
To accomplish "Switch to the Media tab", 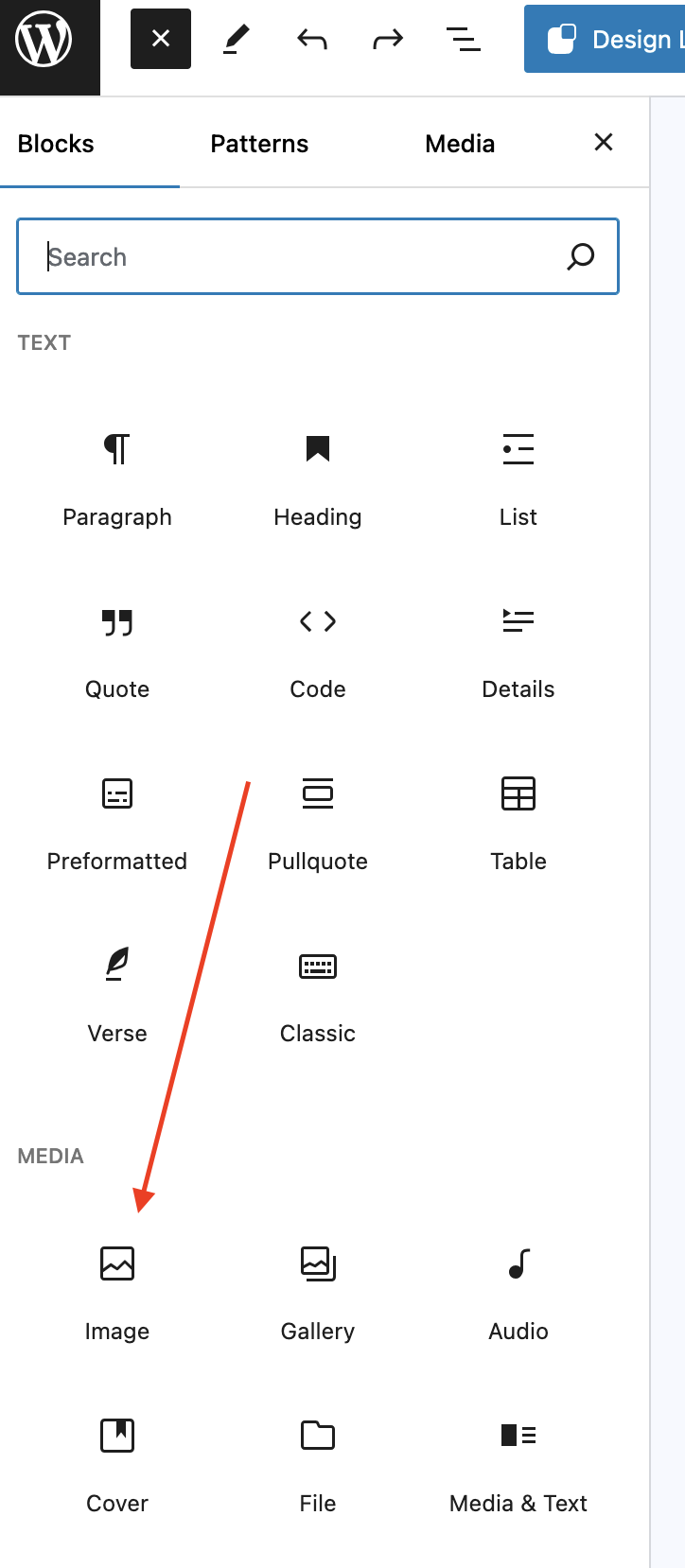I will [x=460, y=144].
